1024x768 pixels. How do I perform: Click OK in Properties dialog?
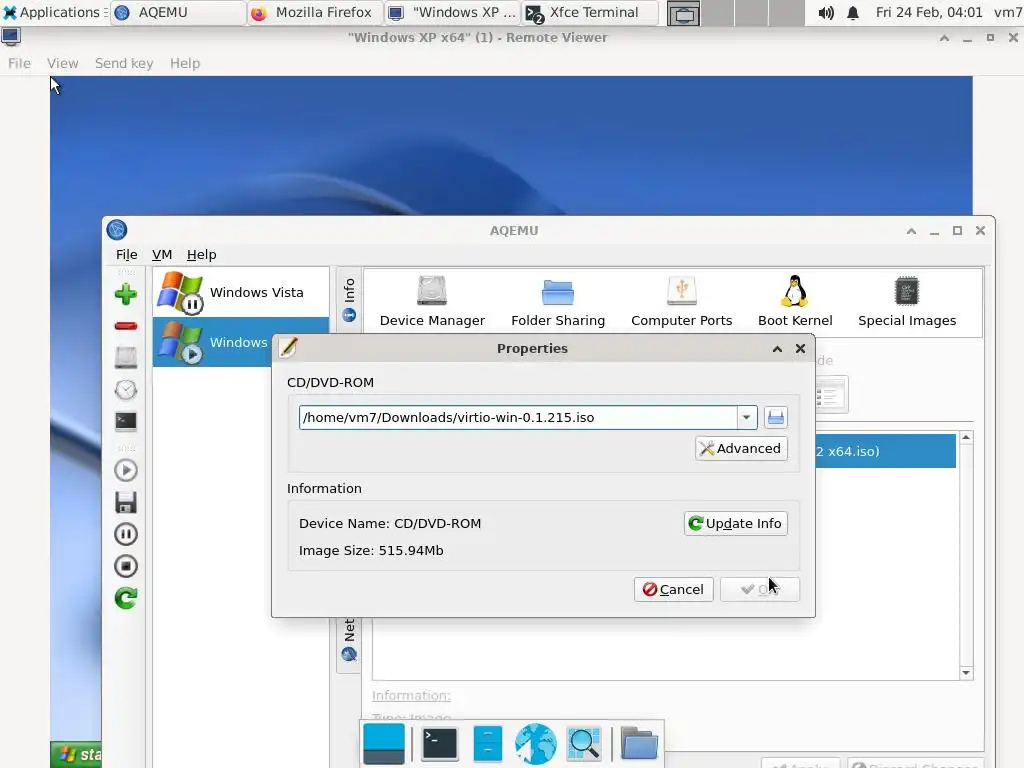coord(760,589)
